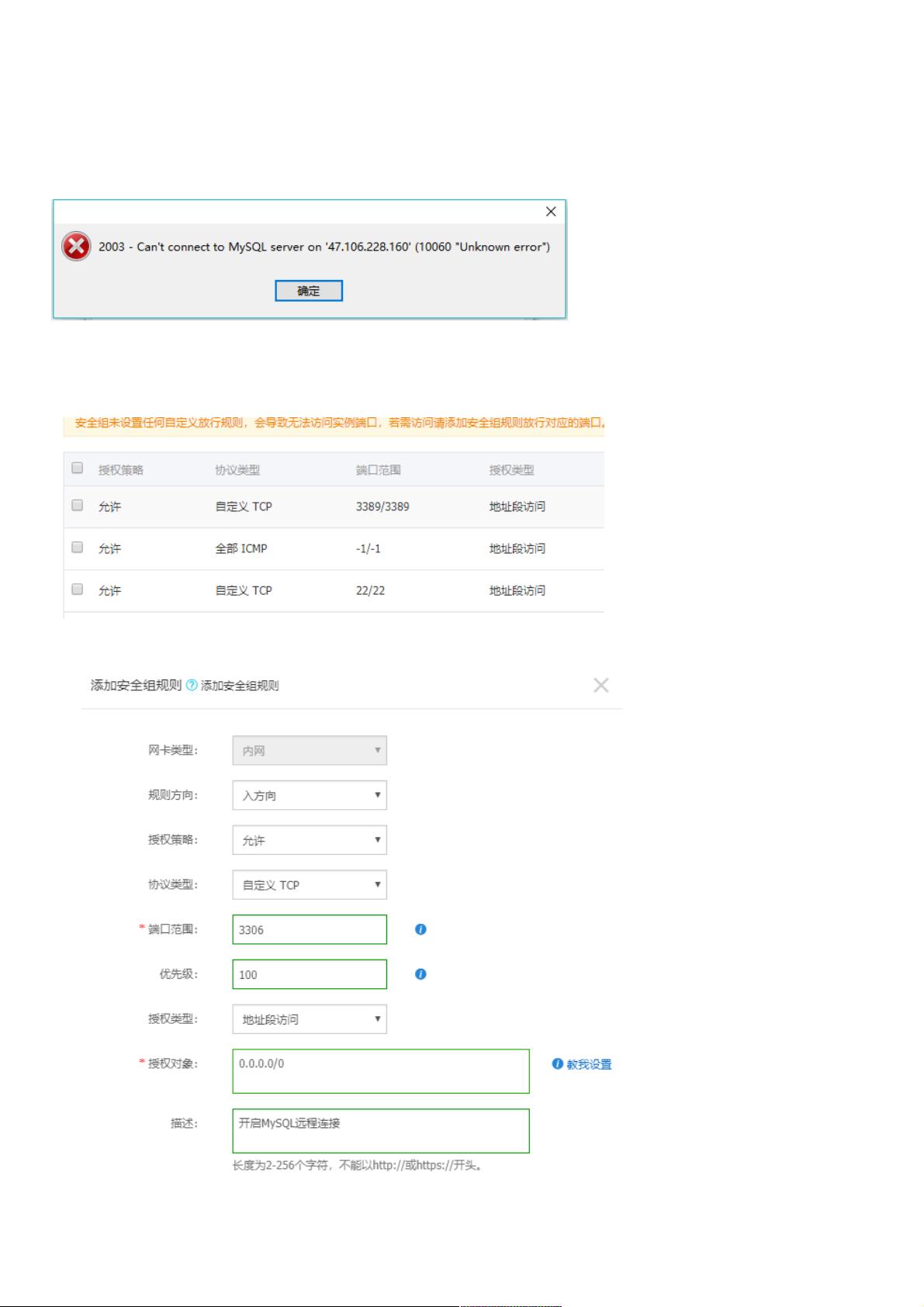The height and width of the screenshot is (1307, 924).
Task: Click the 授权策略 column header
Action: click(121, 470)
